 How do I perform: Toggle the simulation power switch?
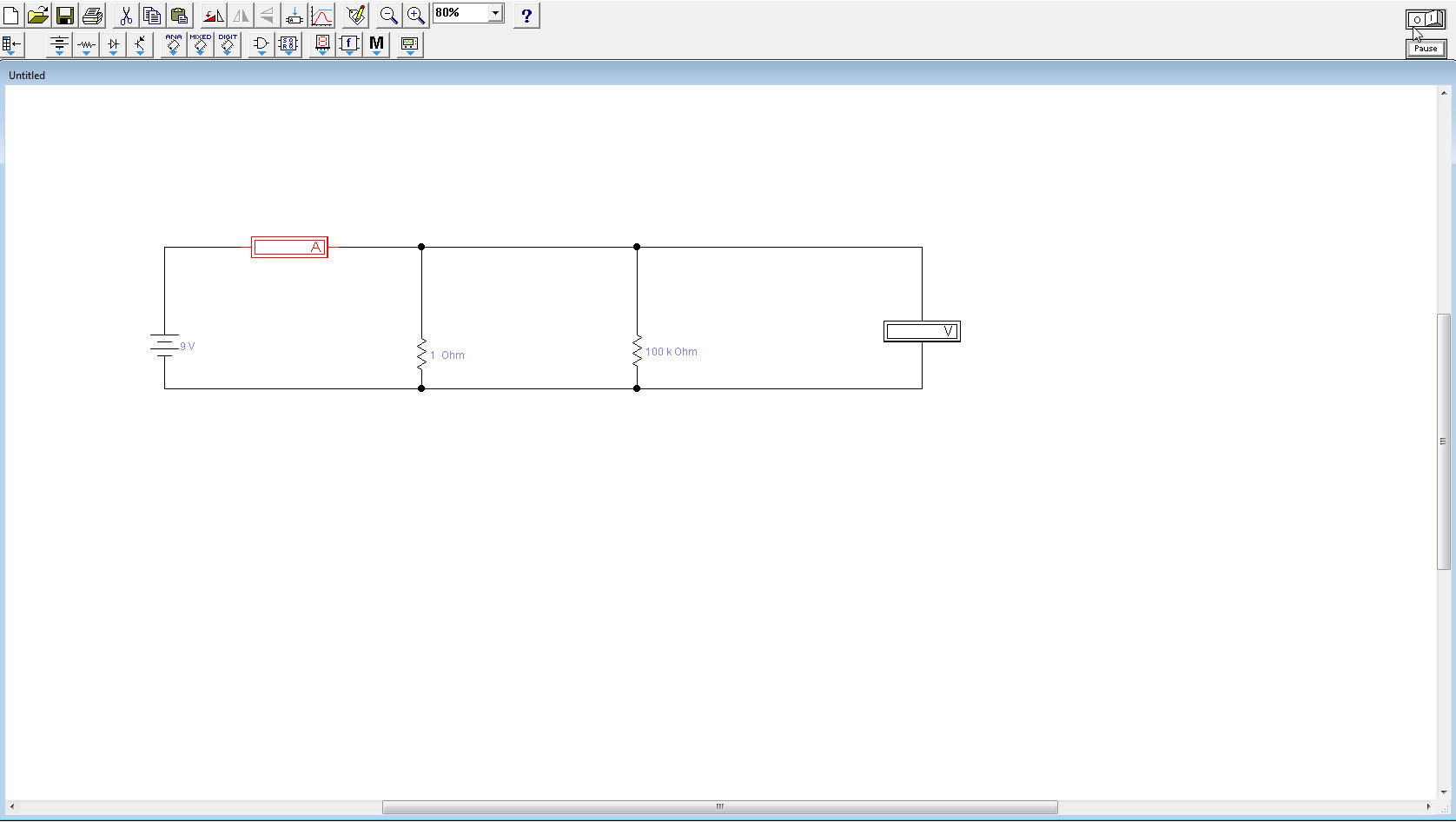pos(1426,19)
